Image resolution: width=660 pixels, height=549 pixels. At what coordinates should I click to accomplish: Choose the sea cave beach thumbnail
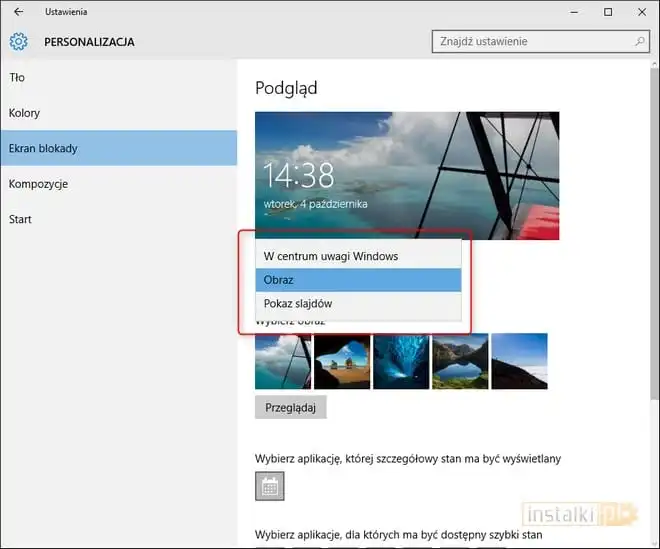click(x=342, y=361)
